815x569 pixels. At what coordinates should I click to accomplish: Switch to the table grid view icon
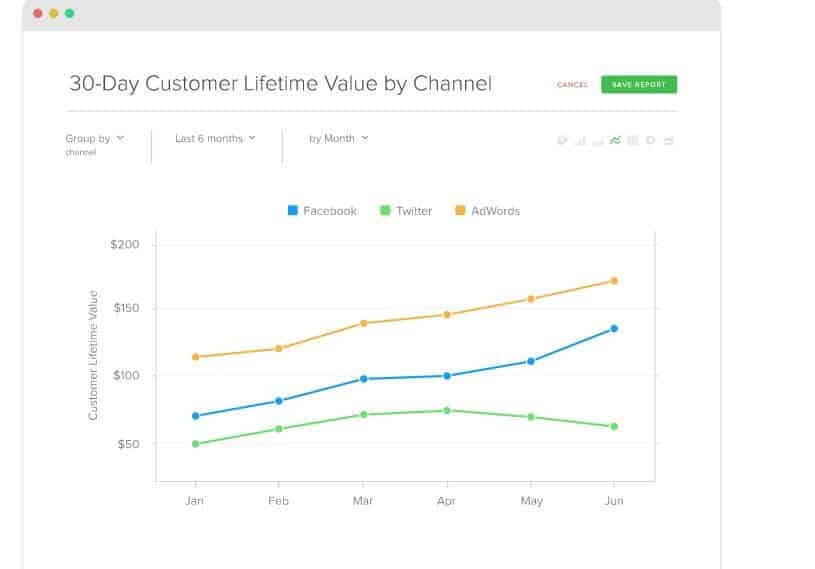[x=633, y=140]
